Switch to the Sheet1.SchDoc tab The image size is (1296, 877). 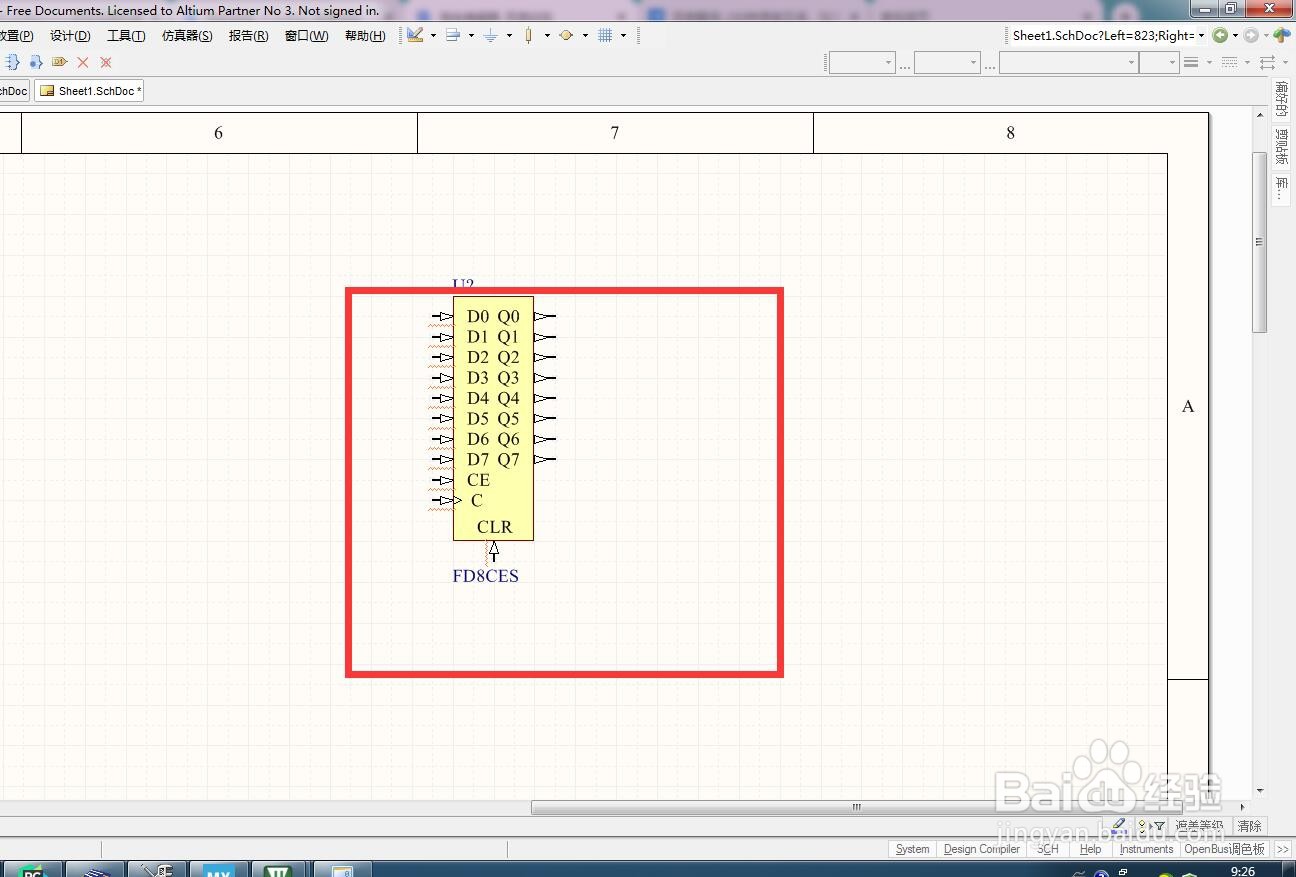(x=90, y=91)
